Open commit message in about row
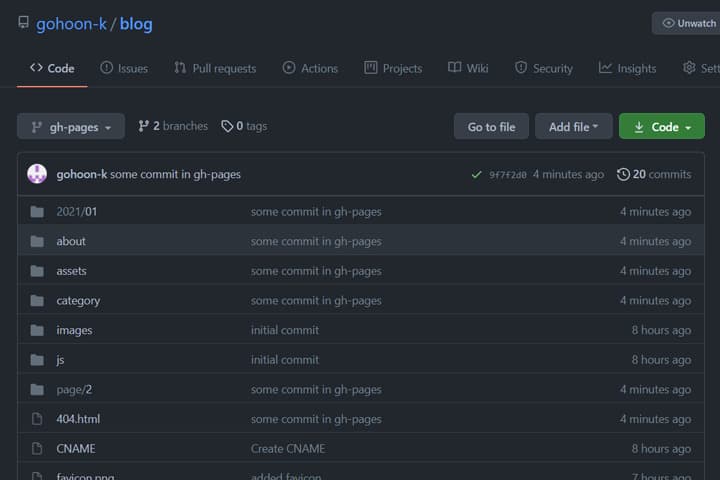This screenshot has height=480, width=720. [x=316, y=242]
